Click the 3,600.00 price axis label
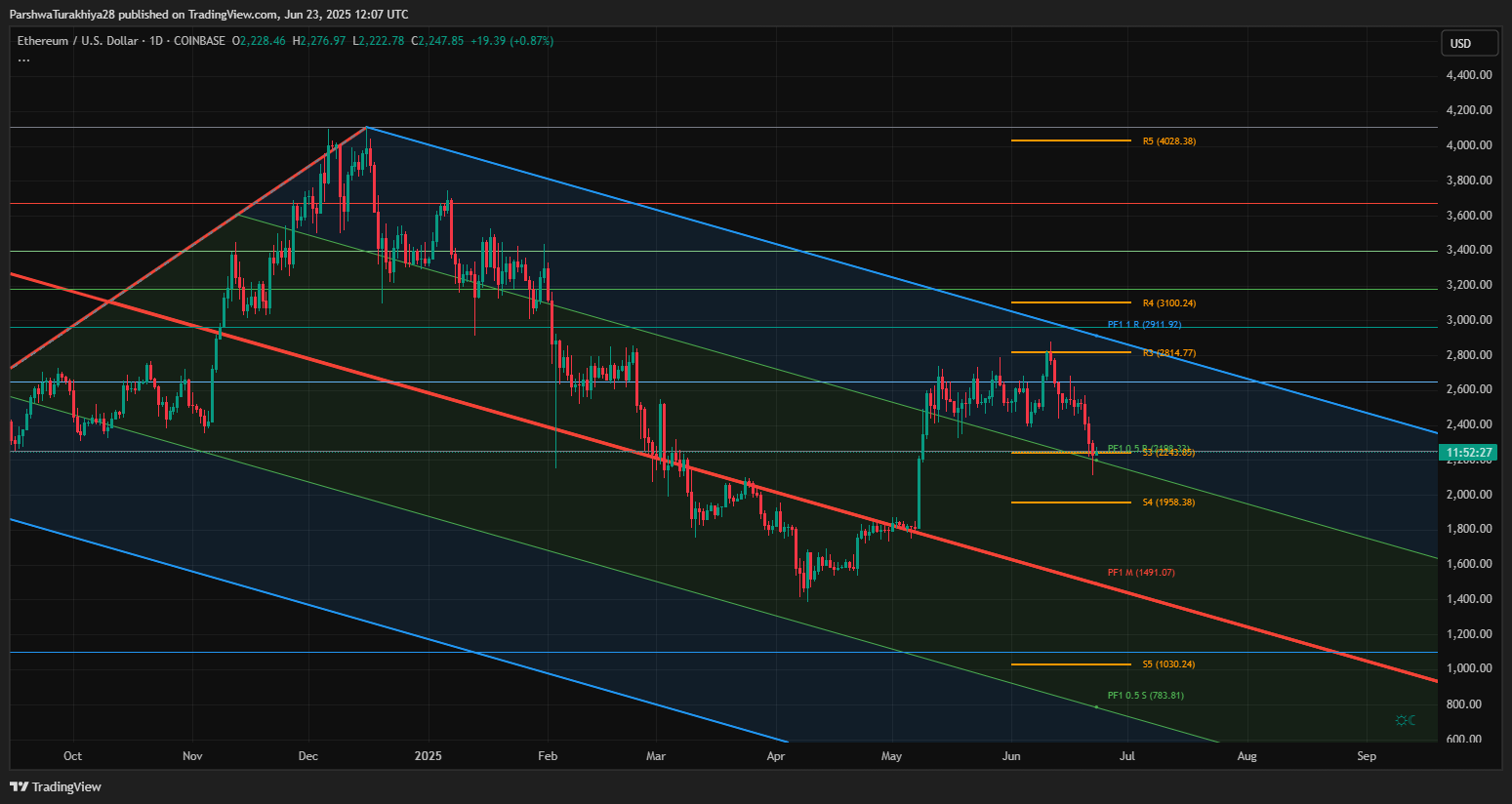This screenshot has height=804, width=1512. click(x=1469, y=216)
